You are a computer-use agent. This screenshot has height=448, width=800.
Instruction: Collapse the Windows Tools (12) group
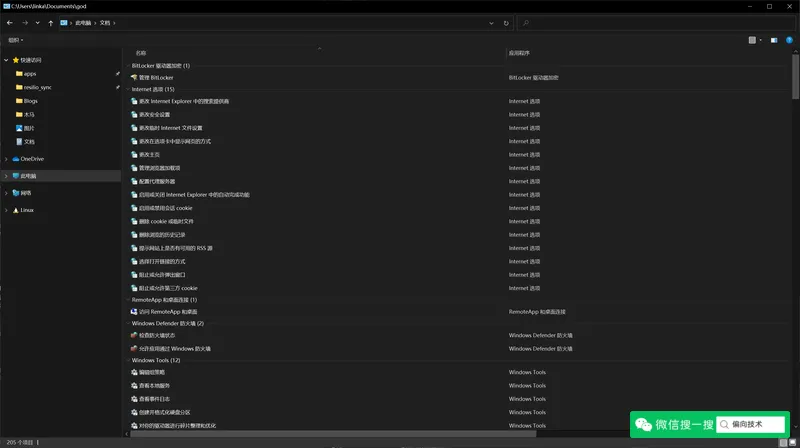point(128,360)
